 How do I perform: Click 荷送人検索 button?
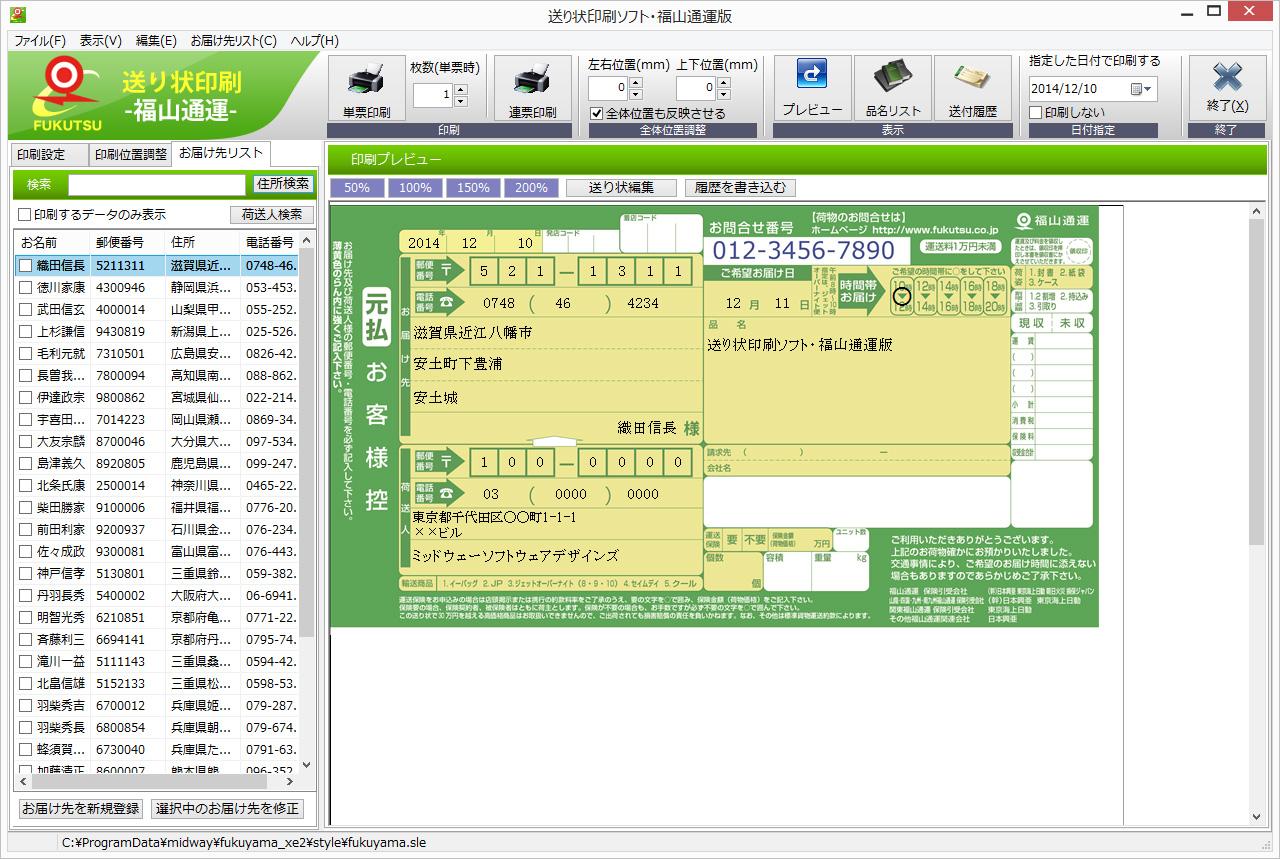[272, 215]
